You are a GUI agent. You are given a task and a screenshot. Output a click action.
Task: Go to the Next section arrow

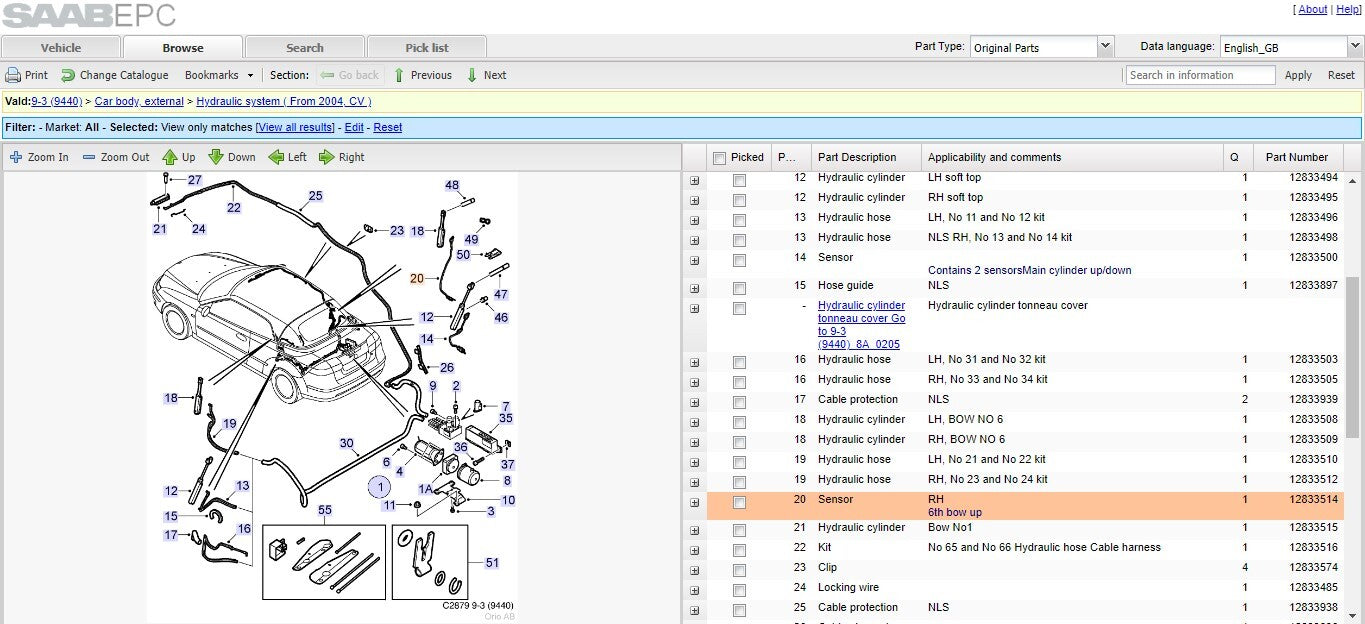(472, 75)
